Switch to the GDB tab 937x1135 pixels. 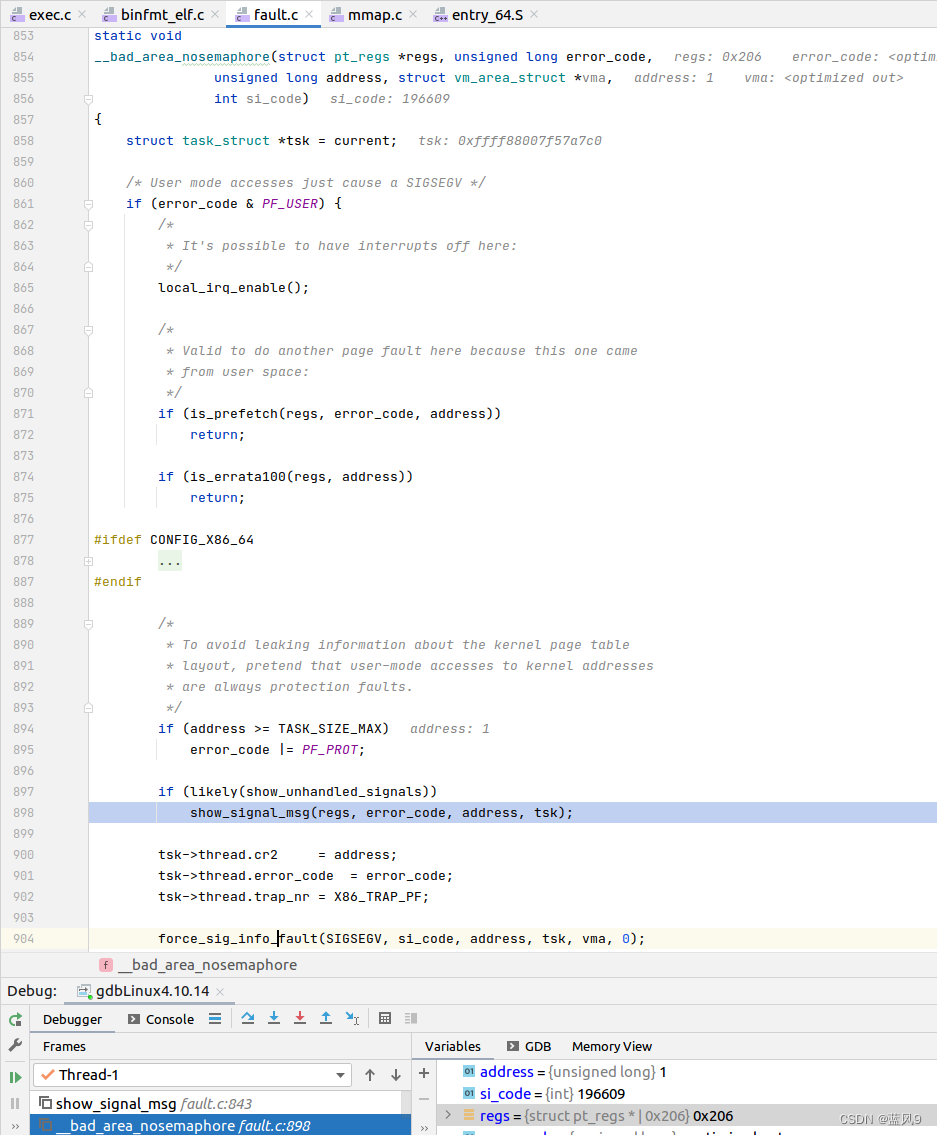tap(529, 1047)
